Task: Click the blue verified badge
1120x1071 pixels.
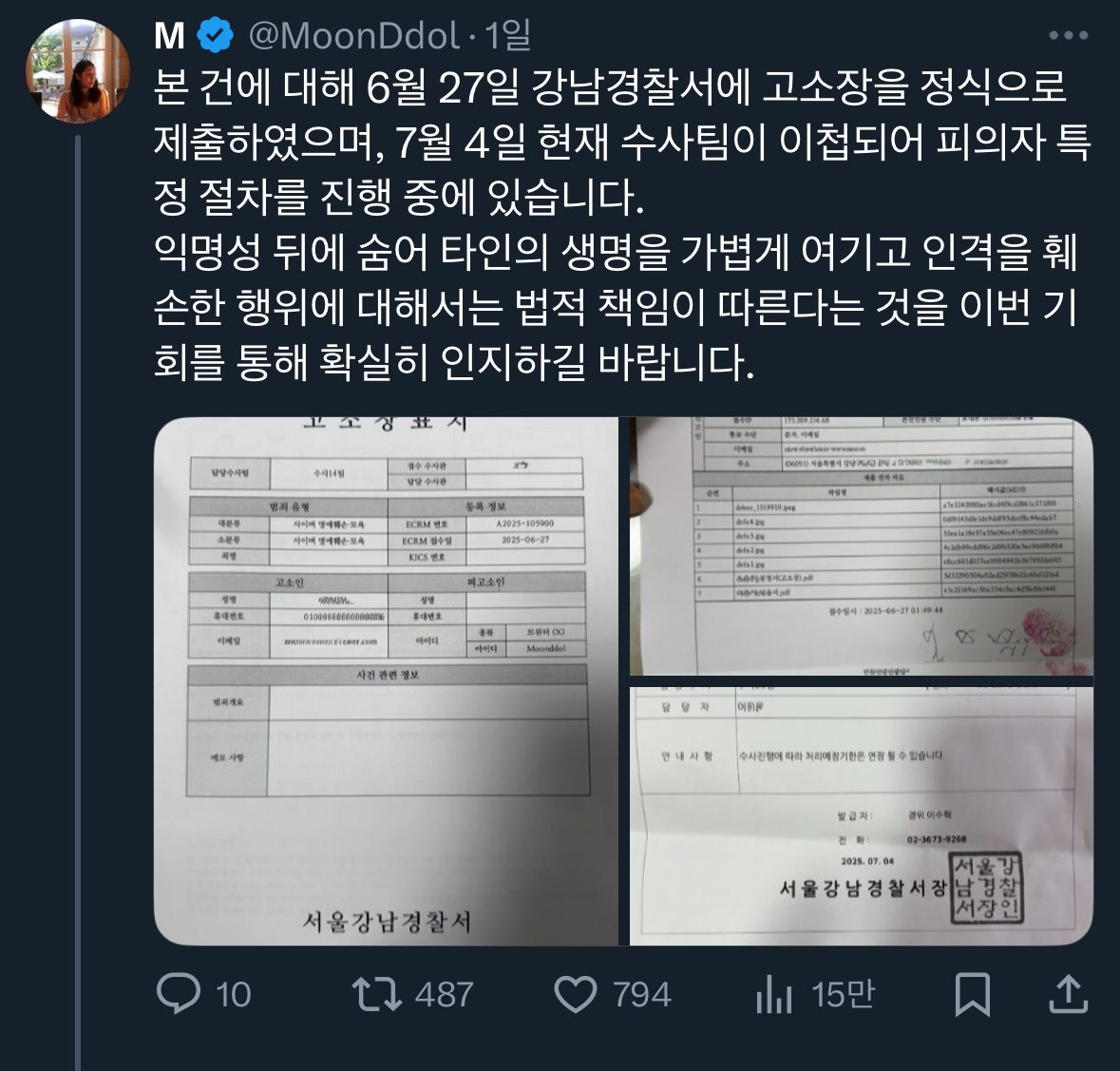Action: coord(215,35)
